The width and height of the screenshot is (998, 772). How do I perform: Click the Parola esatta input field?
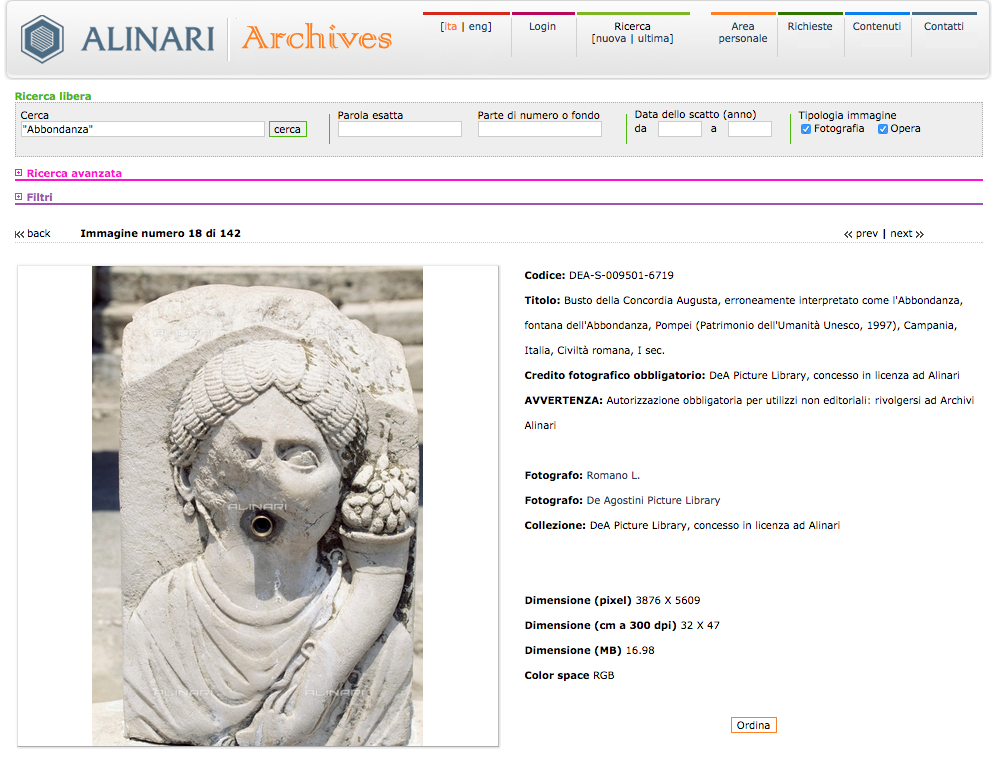(399, 129)
